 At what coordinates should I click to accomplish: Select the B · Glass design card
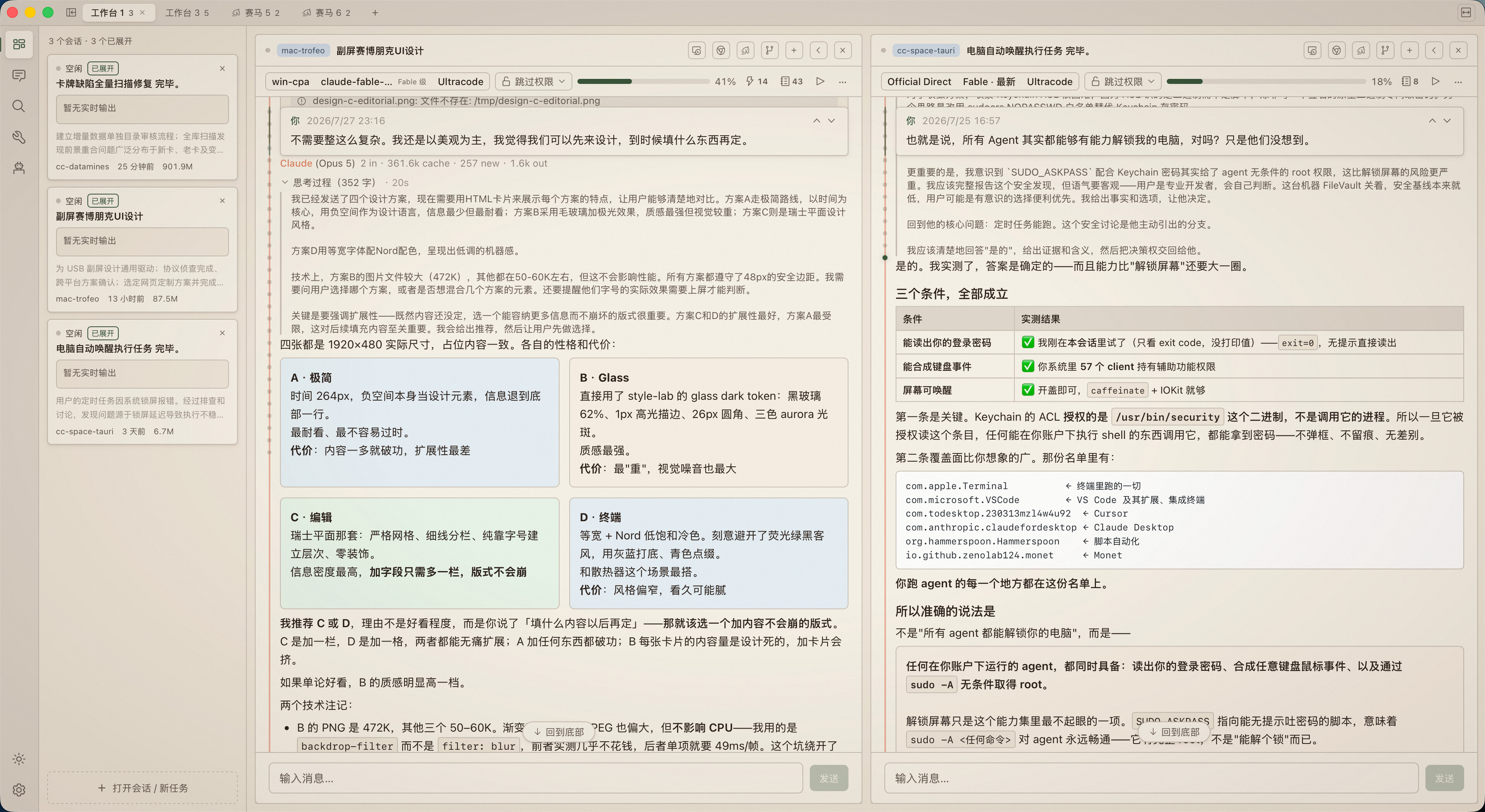coord(708,422)
